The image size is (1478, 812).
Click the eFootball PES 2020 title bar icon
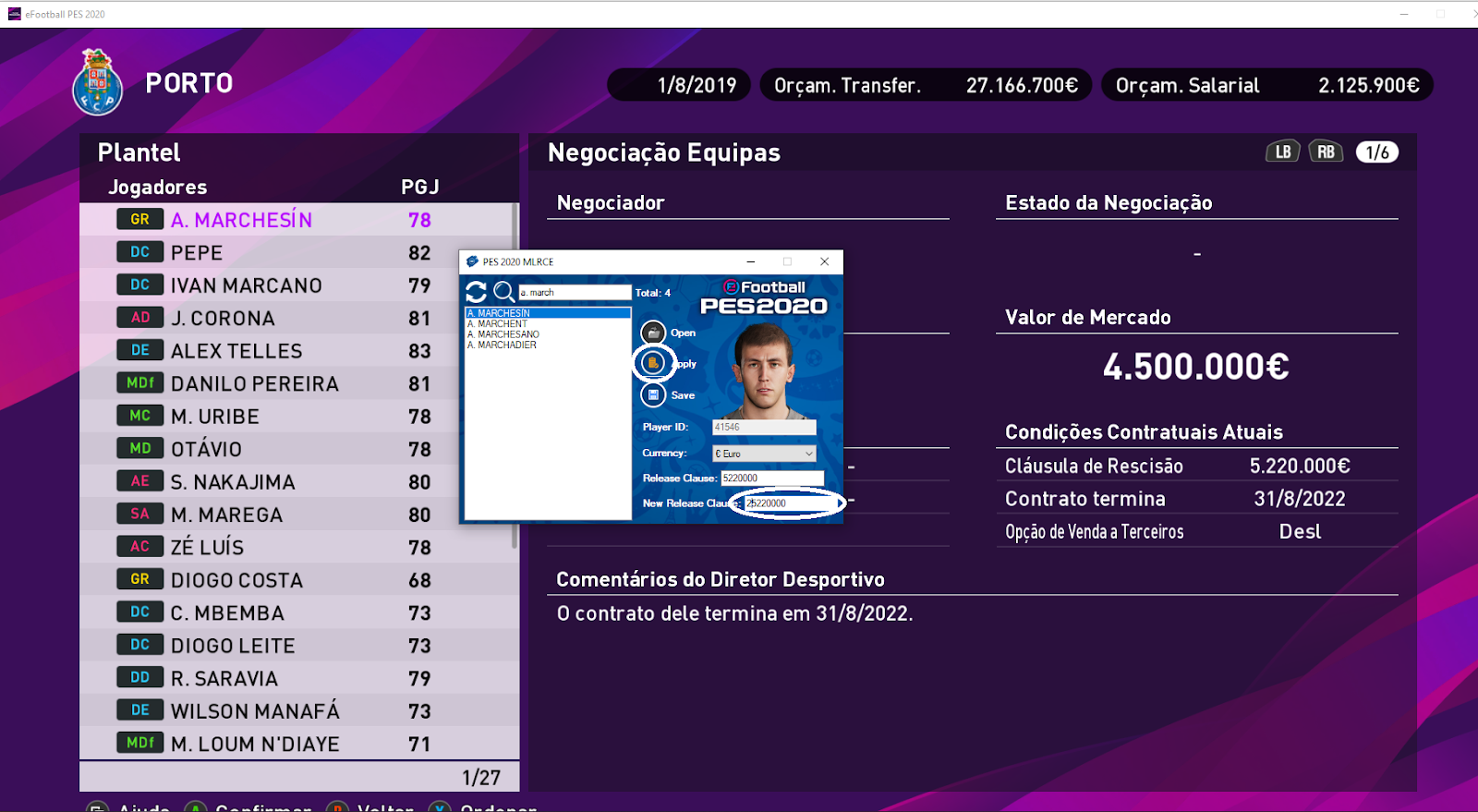point(14,14)
